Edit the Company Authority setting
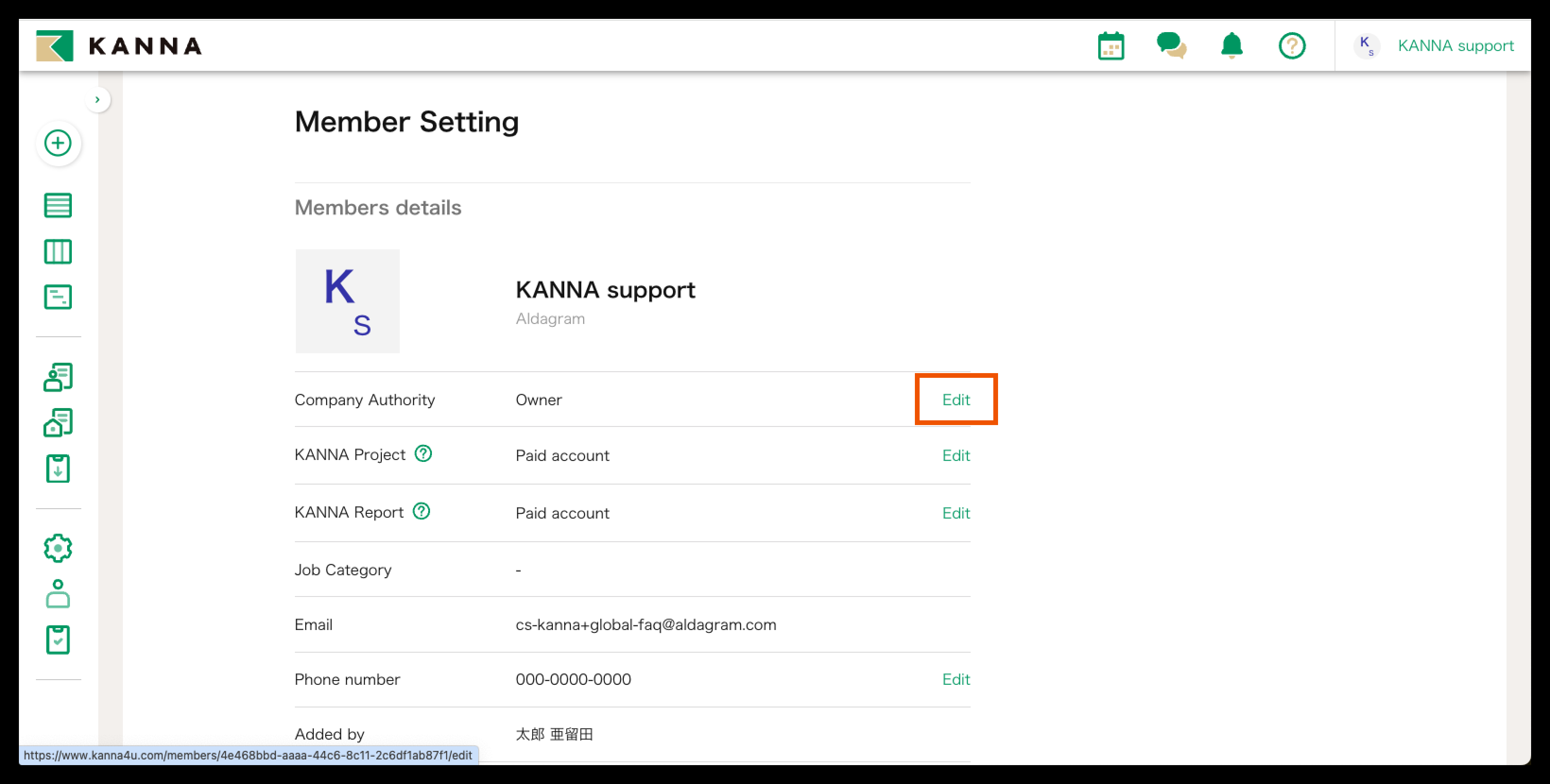The width and height of the screenshot is (1550, 784). coord(956,400)
